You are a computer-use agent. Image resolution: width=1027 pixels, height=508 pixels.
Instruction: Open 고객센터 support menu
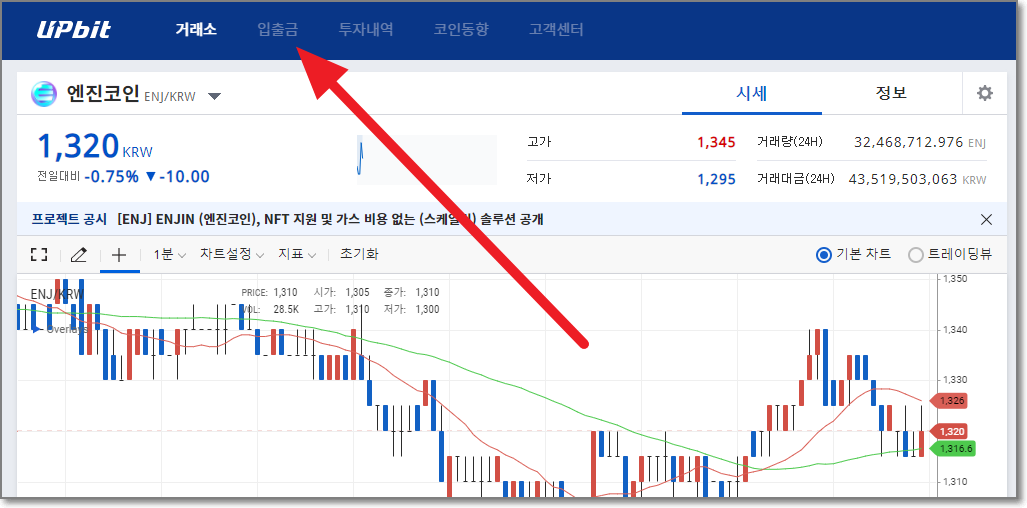[556, 29]
